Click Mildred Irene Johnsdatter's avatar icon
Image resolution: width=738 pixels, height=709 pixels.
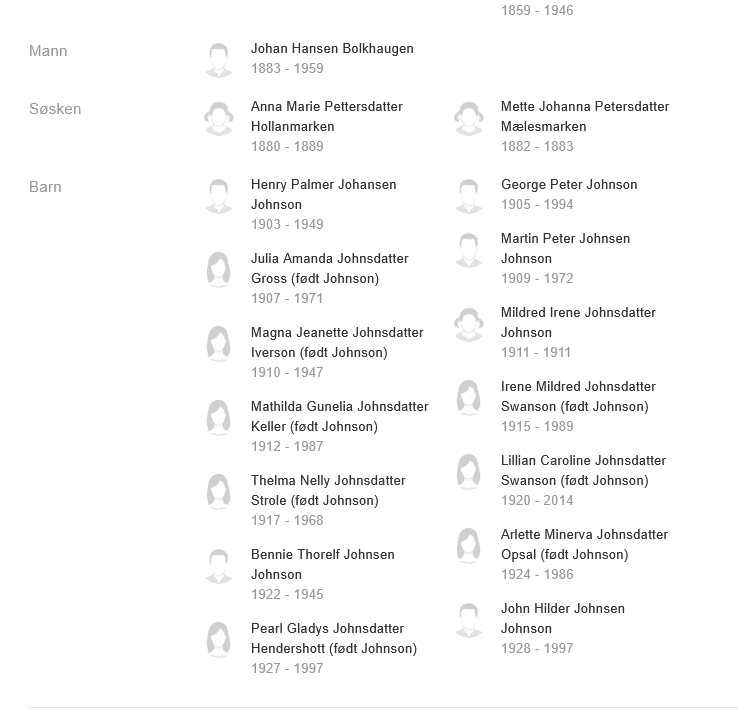pyautogui.click(x=469, y=323)
